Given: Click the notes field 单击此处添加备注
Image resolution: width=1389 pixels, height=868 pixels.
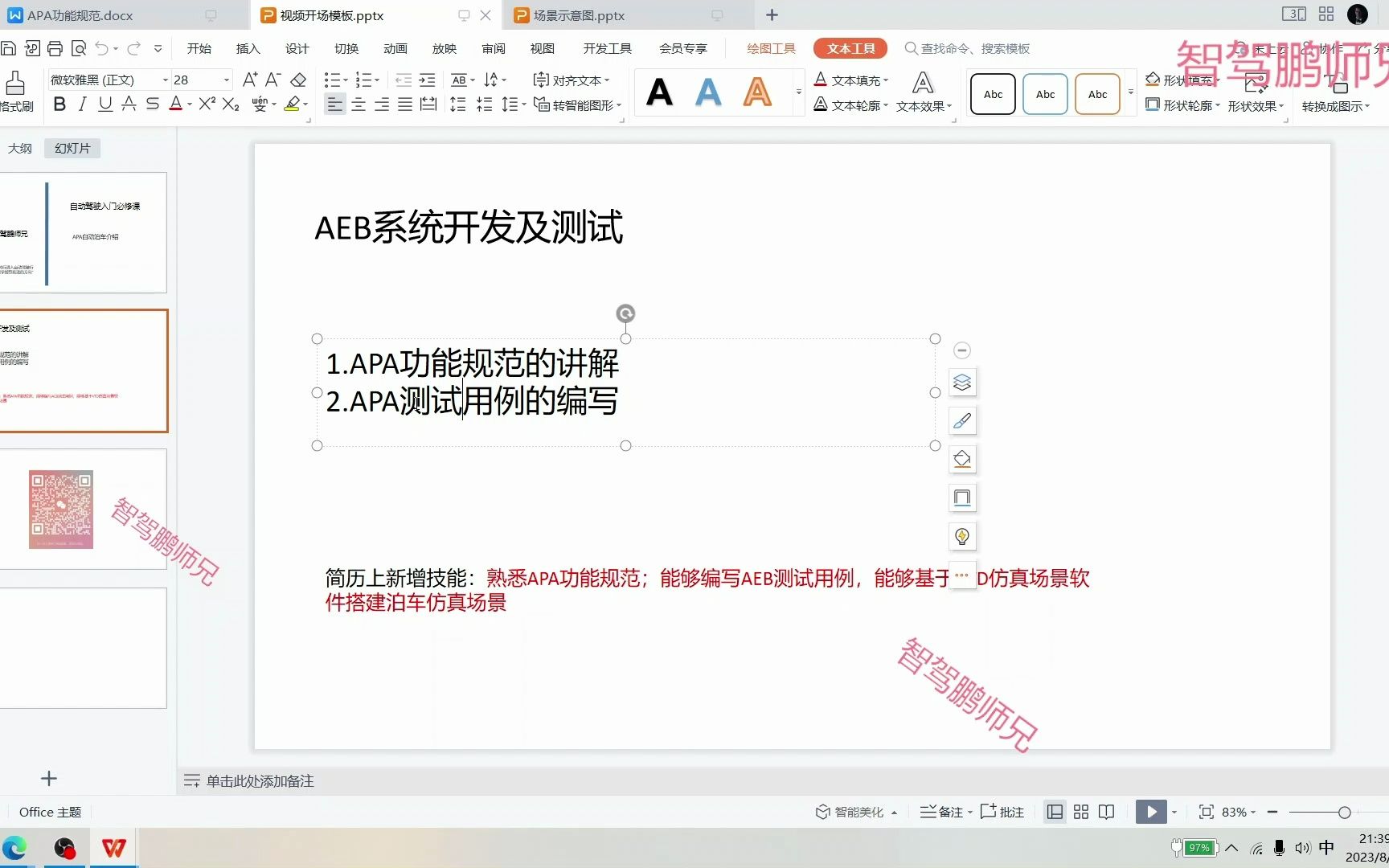Looking at the screenshot, I should tap(260, 781).
